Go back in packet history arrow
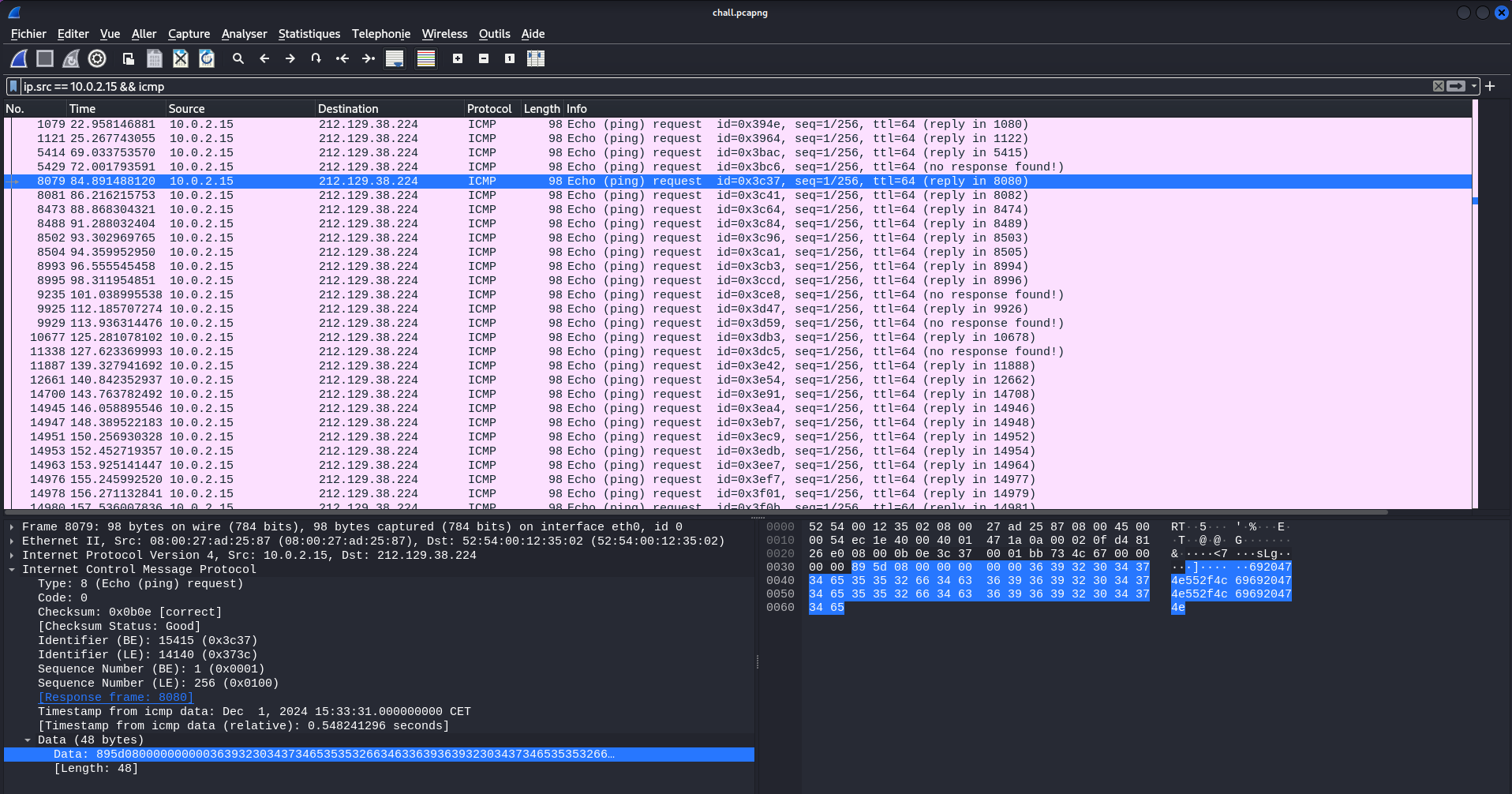The width and height of the screenshot is (1512, 794). coord(264,58)
